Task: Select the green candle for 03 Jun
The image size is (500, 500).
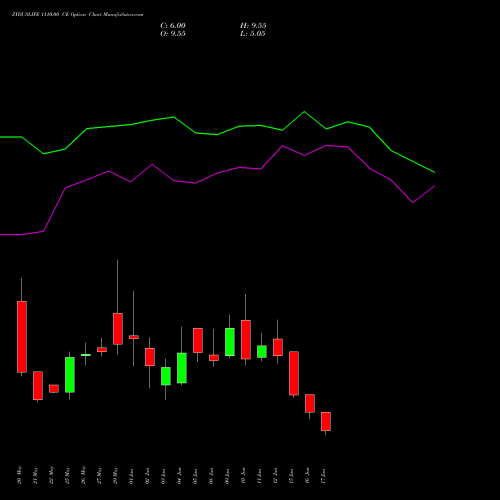Action: [166, 376]
